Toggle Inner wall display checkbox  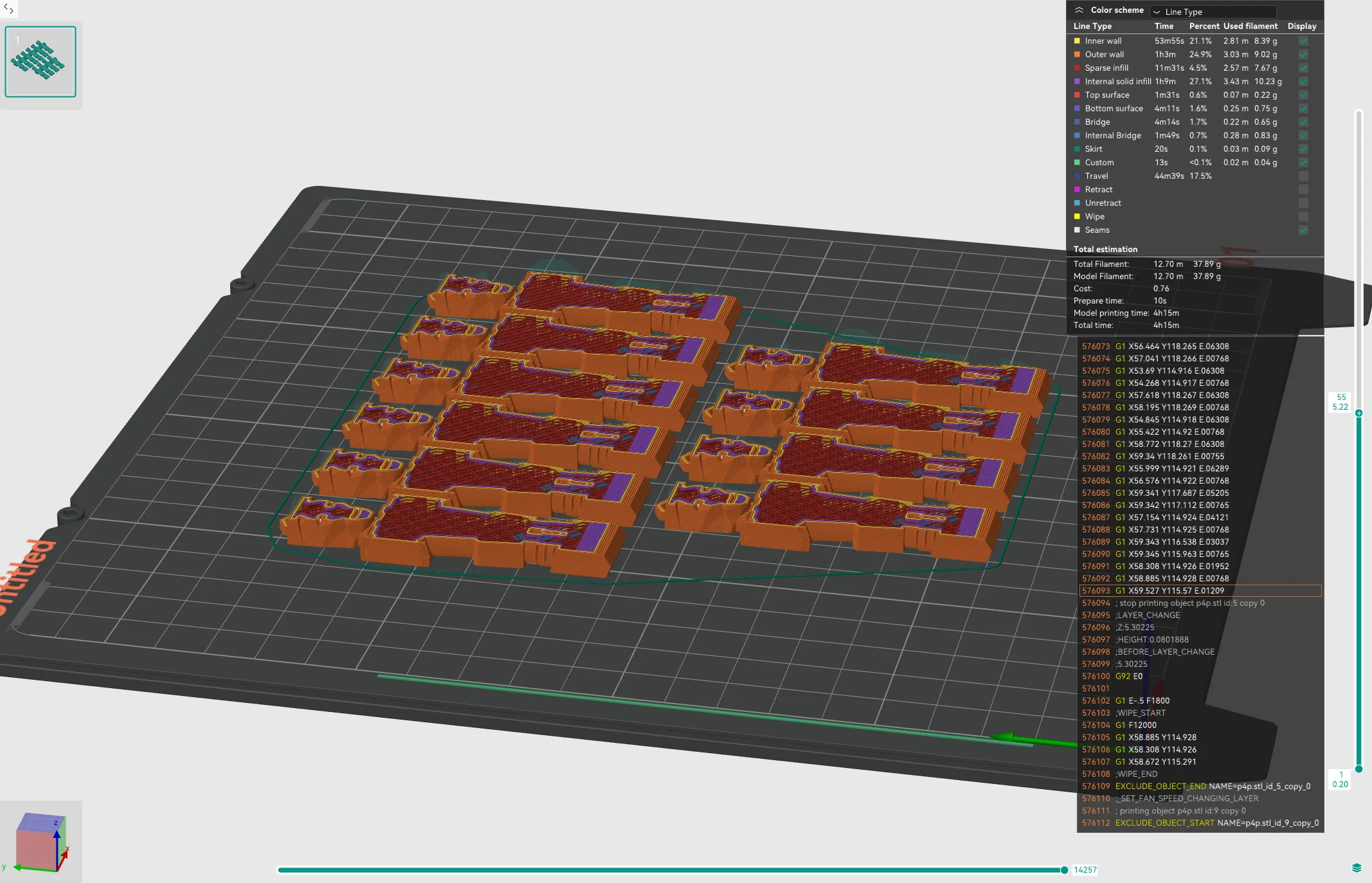pyautogui.click(x=1303, y=41)
